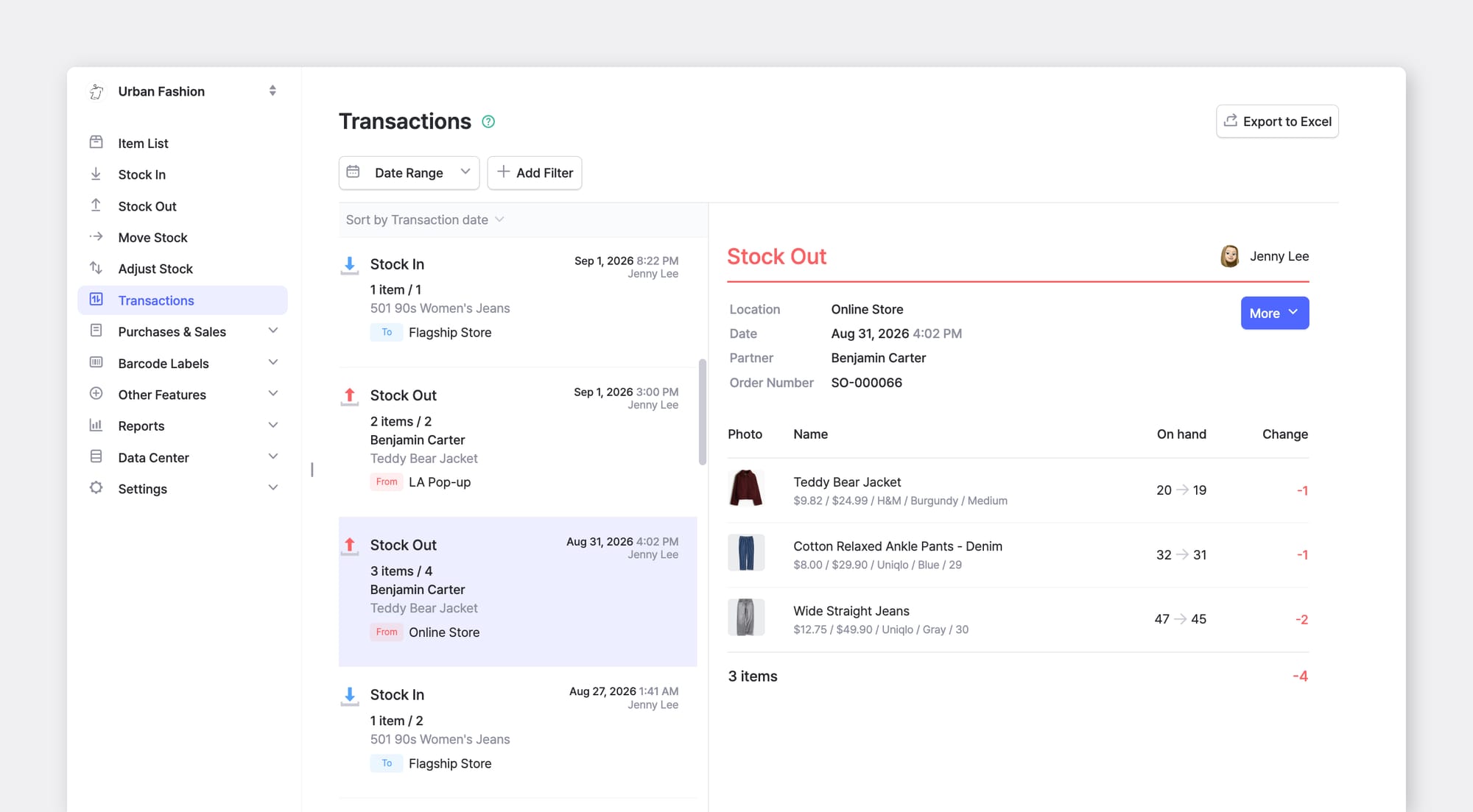This screenshot has width=1473, height=812.
Task: Open the Urban Fashion team switcher arrows
Action: pos(273,91)
